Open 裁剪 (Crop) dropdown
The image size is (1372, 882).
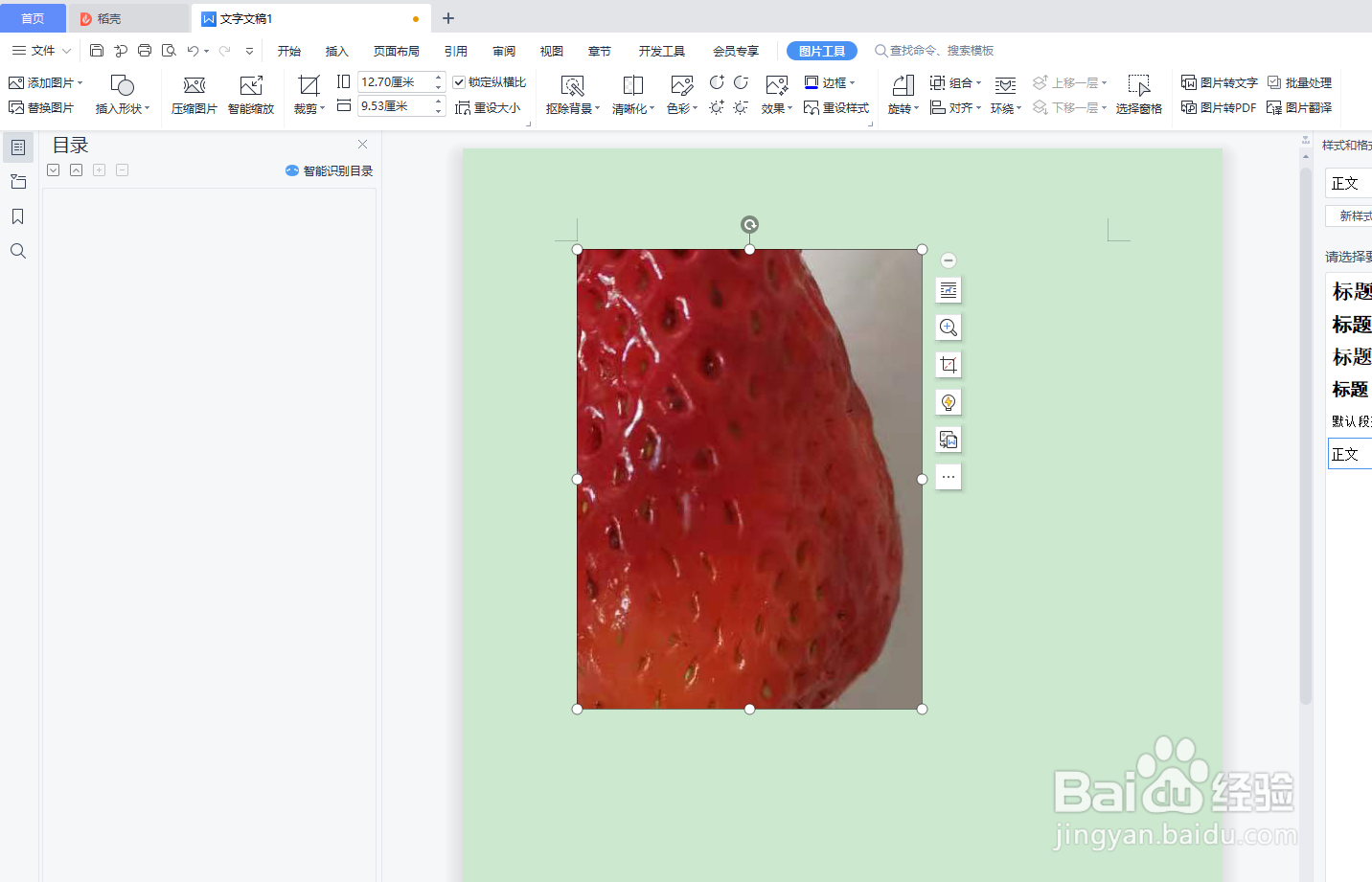[x=309, y=96]
